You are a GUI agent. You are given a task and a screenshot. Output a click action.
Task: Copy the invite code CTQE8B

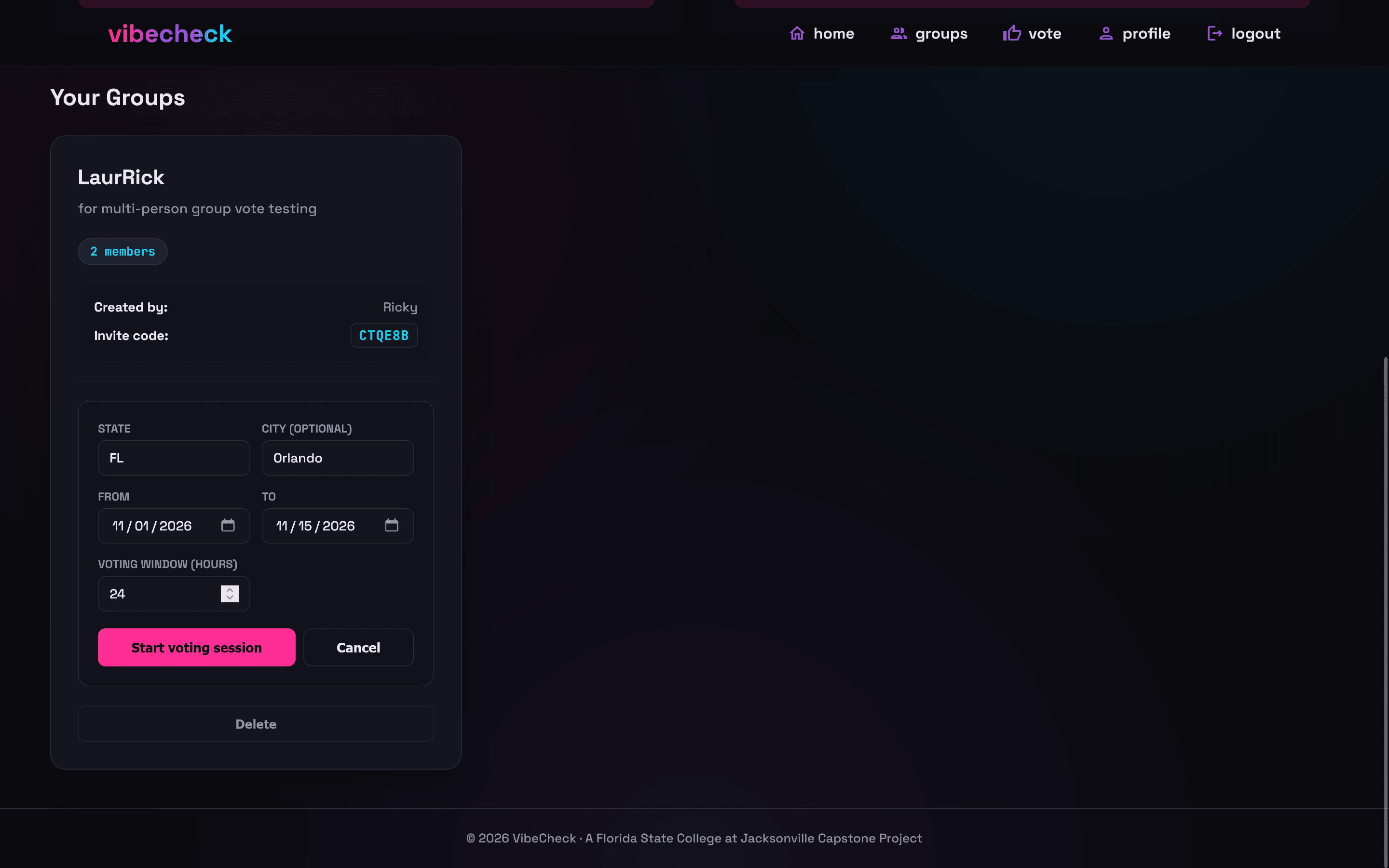[x=384, y=335]
